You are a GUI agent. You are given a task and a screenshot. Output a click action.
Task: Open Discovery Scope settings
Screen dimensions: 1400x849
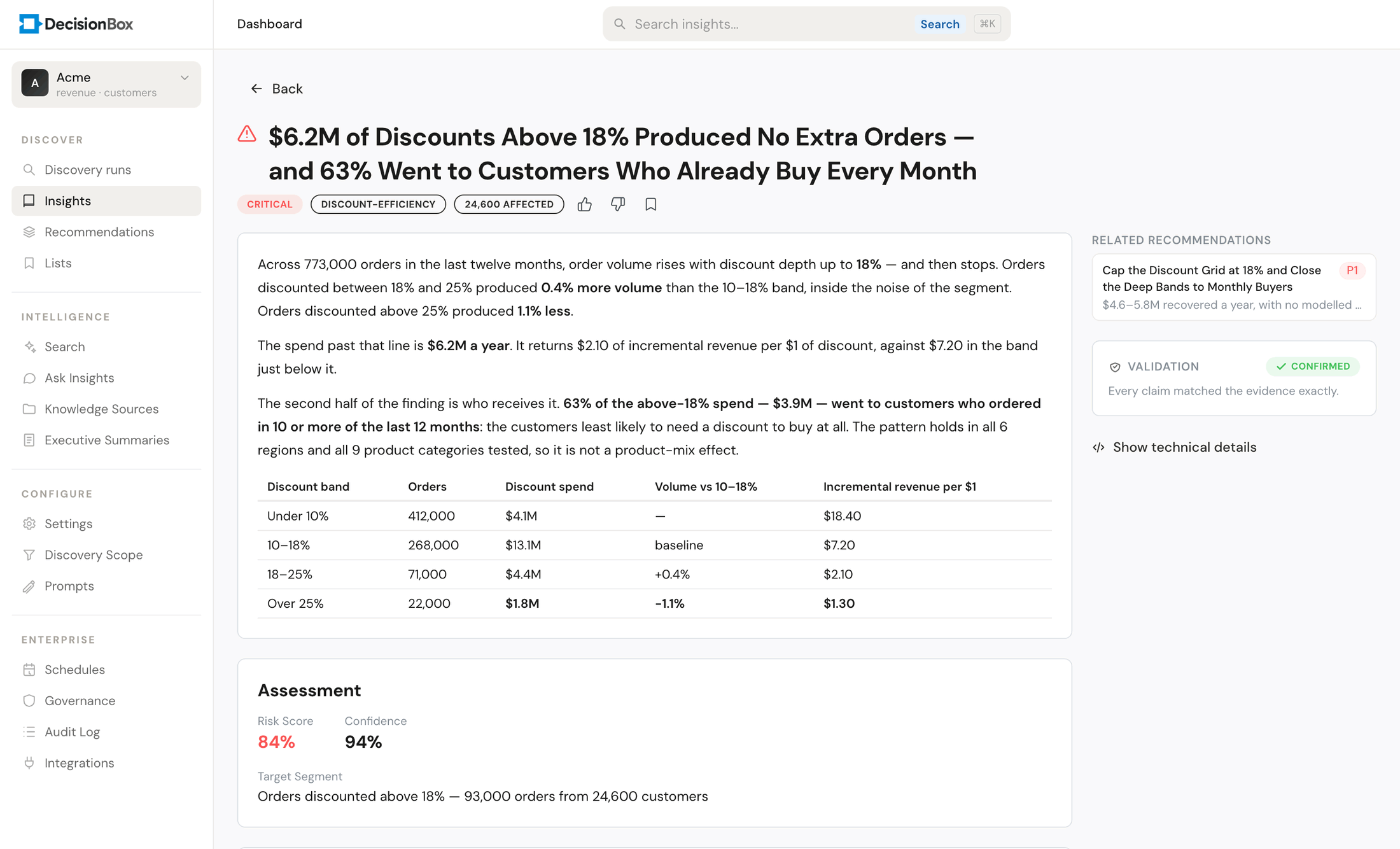click(106, 555)
